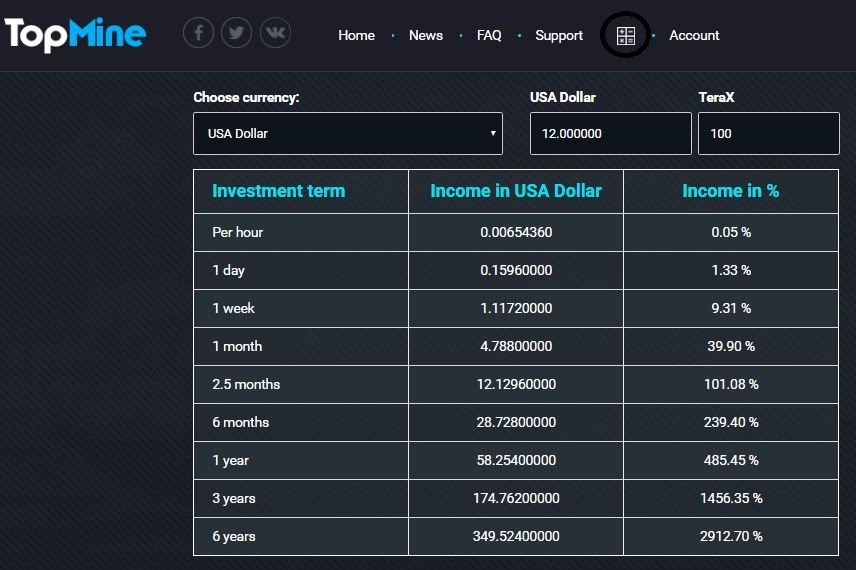Open the FAQ page
Image resolution: width=856 pixels, height=570 pixels.
(x=489, y=35)
